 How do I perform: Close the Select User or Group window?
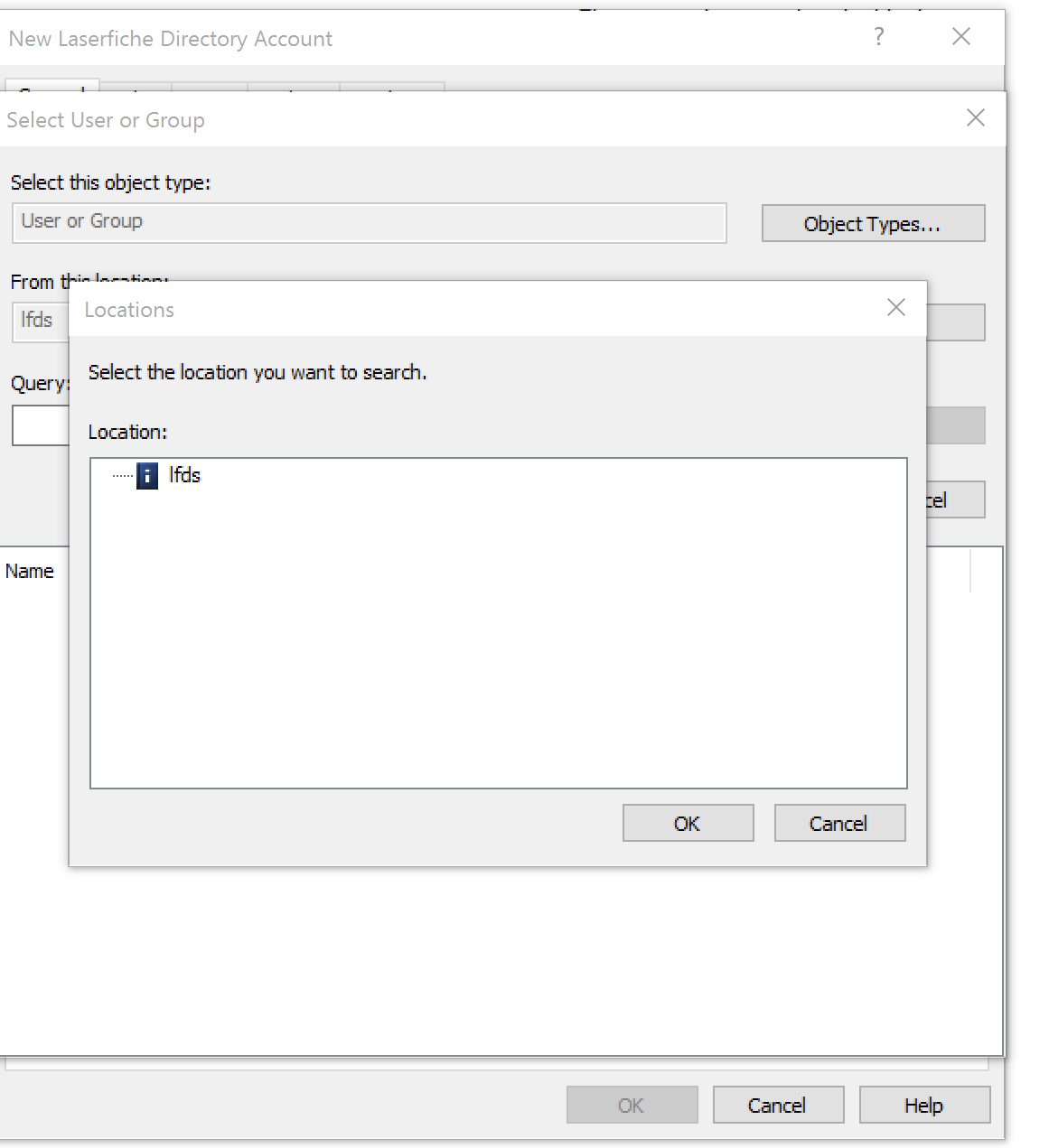[x=975, y=118]
